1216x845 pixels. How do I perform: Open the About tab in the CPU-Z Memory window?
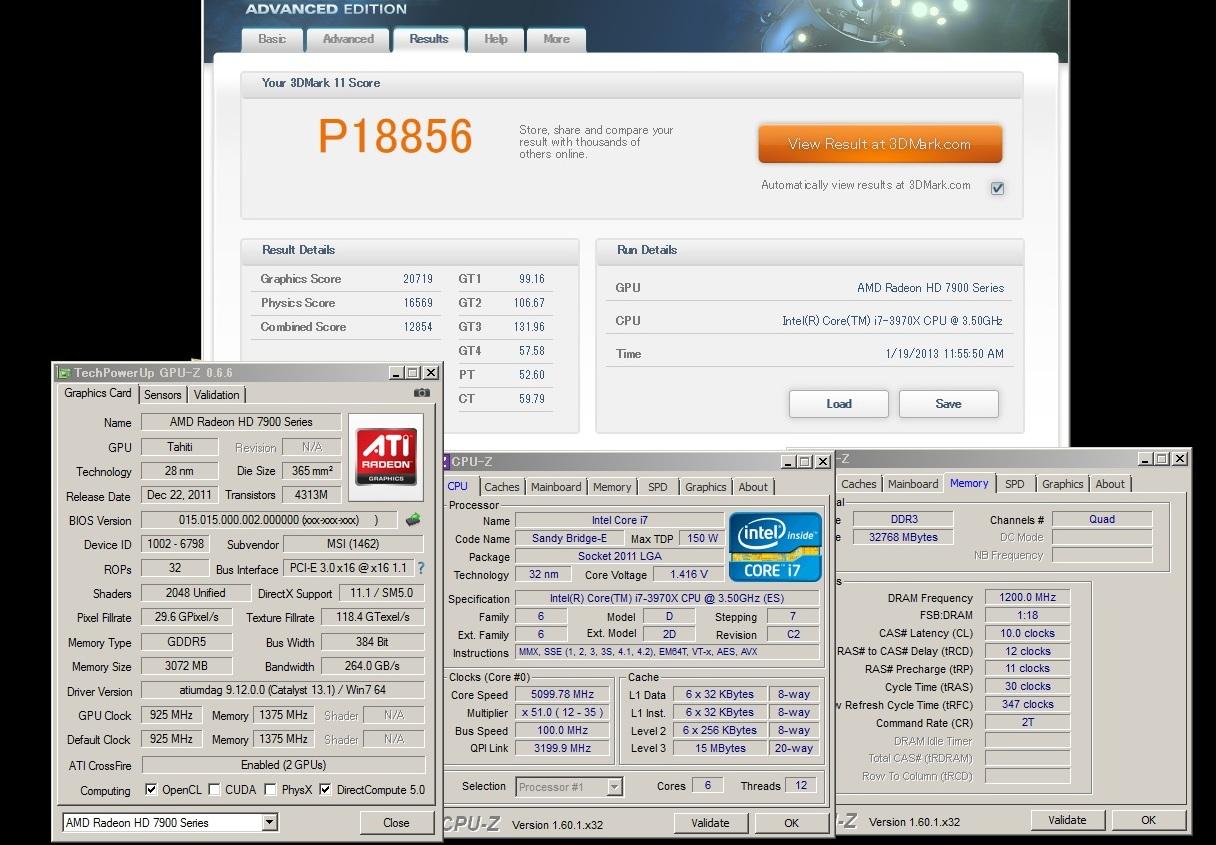[x=1110, y=484]
